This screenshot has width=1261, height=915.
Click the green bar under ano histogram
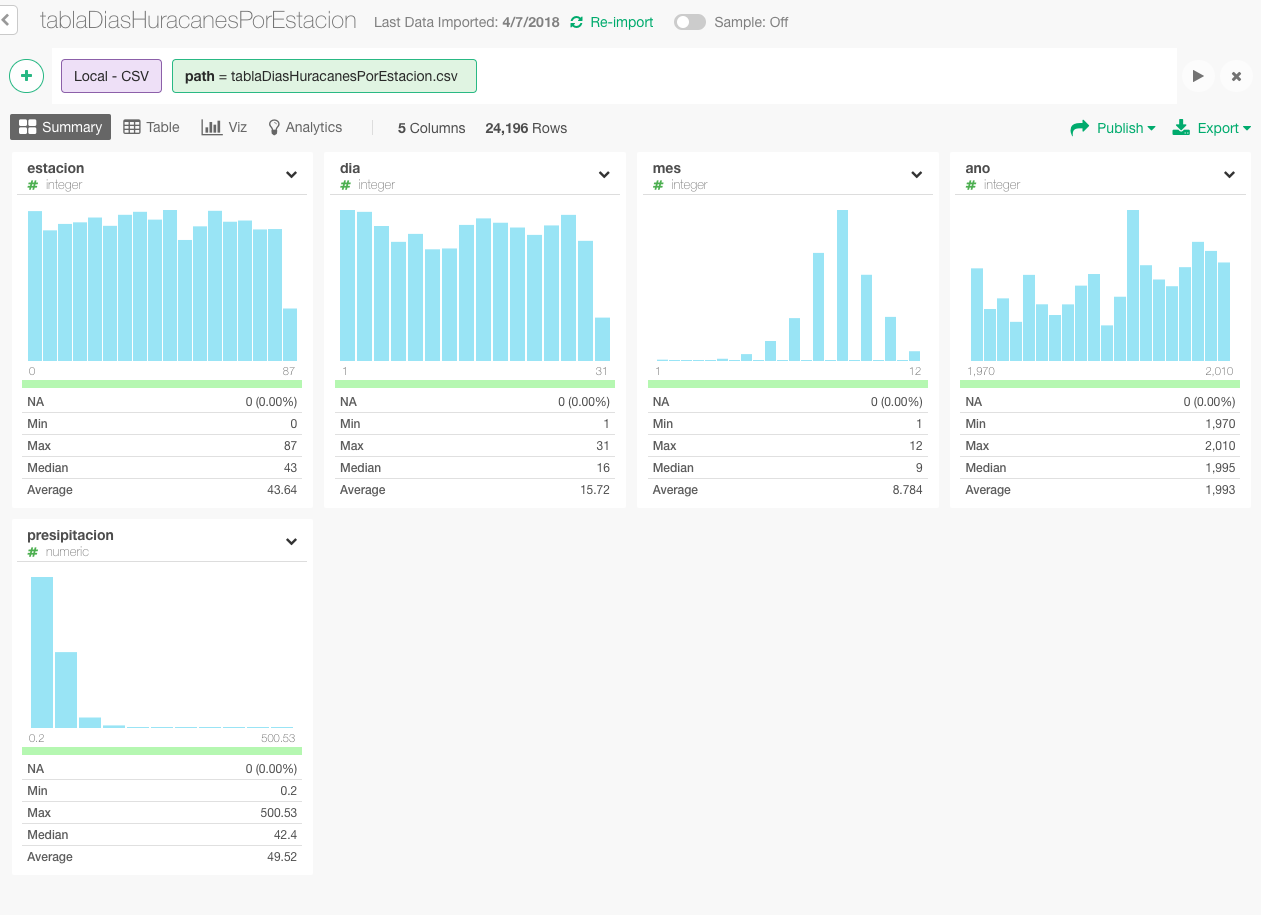point(1100,384)
